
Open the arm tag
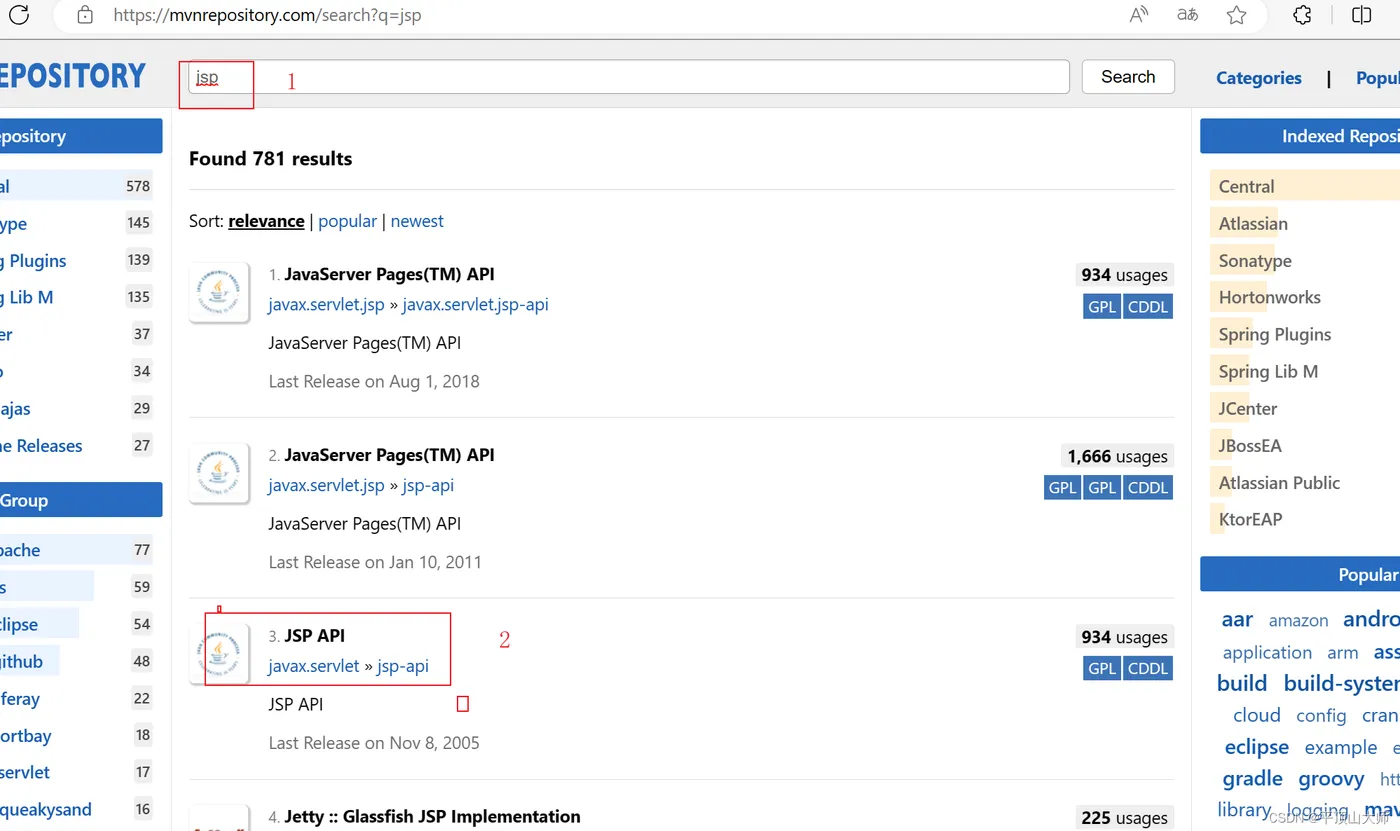click(x=1343, y=653)
